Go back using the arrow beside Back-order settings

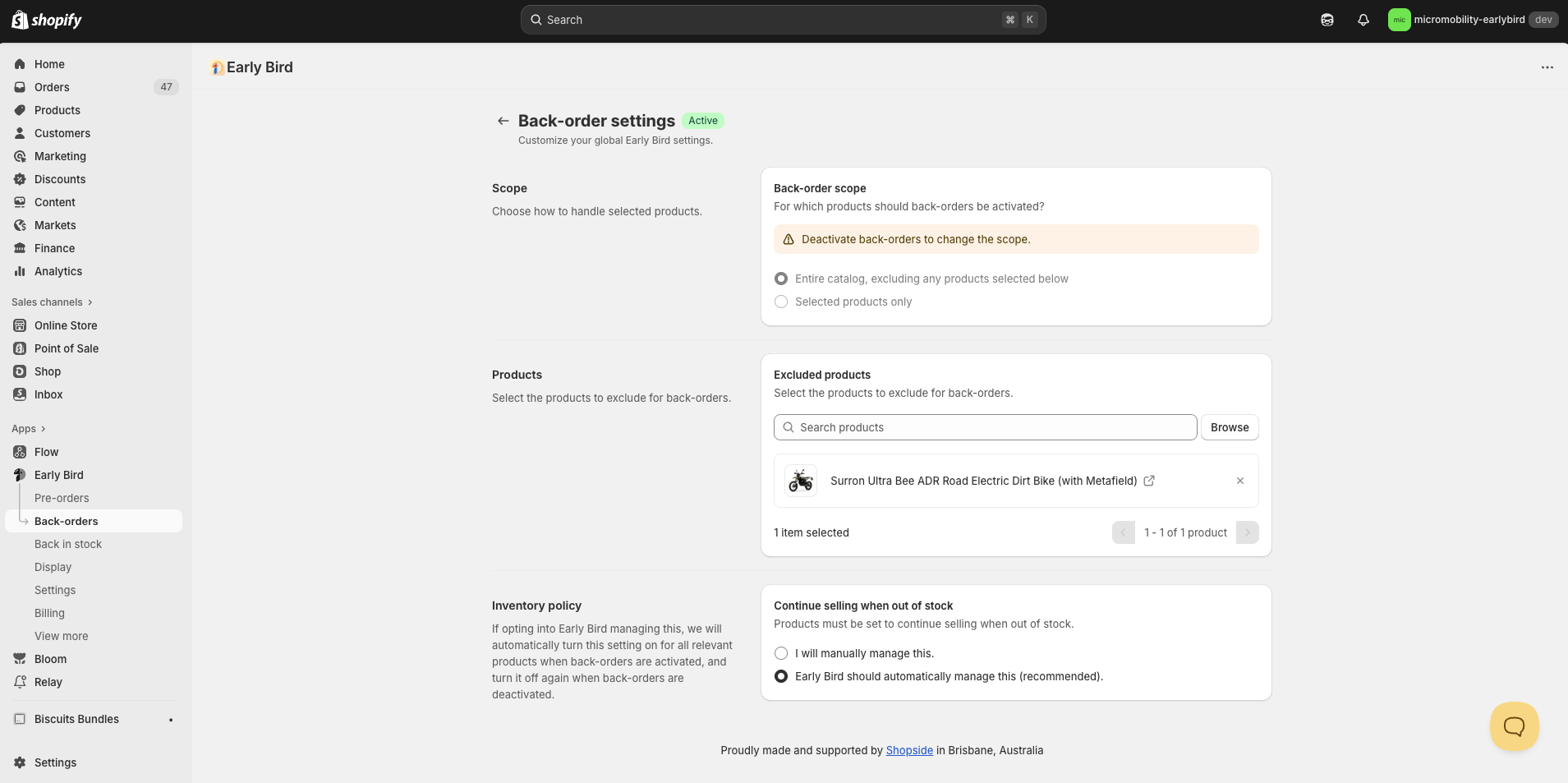tap(503, 121)
